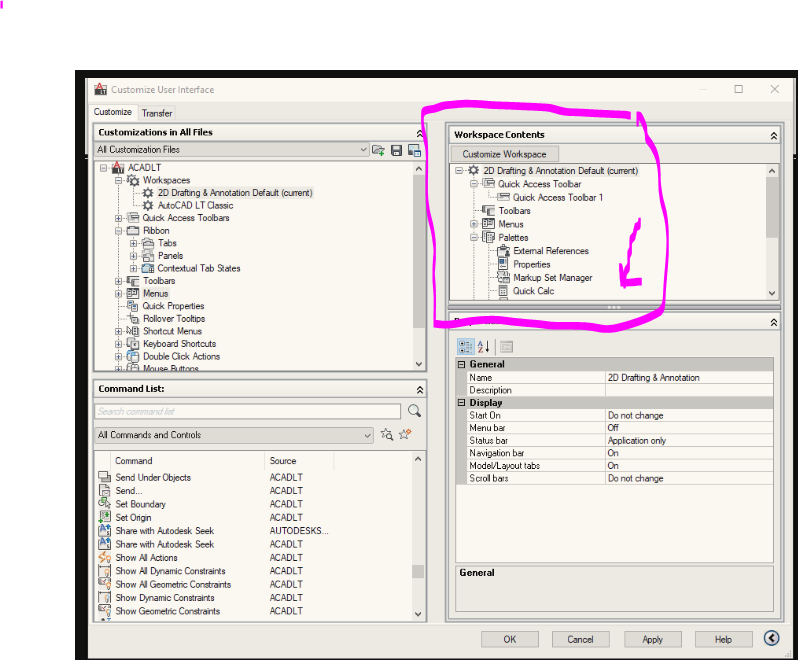This screenshot has width=798, height=660.
Task: Expand Menus node in Workspace Contents
Action: coord(474,224)
